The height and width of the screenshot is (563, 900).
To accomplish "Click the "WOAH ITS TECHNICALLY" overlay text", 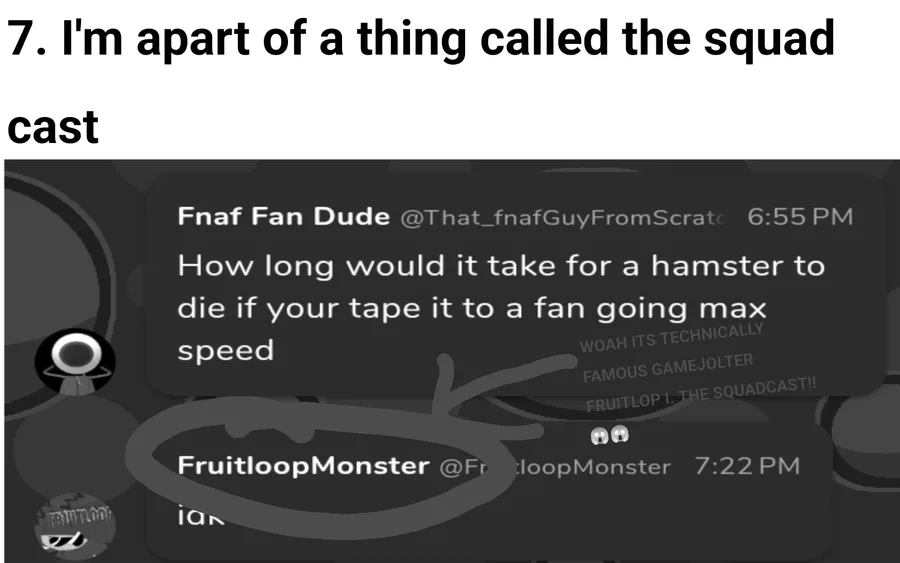I will click(671, 337).
